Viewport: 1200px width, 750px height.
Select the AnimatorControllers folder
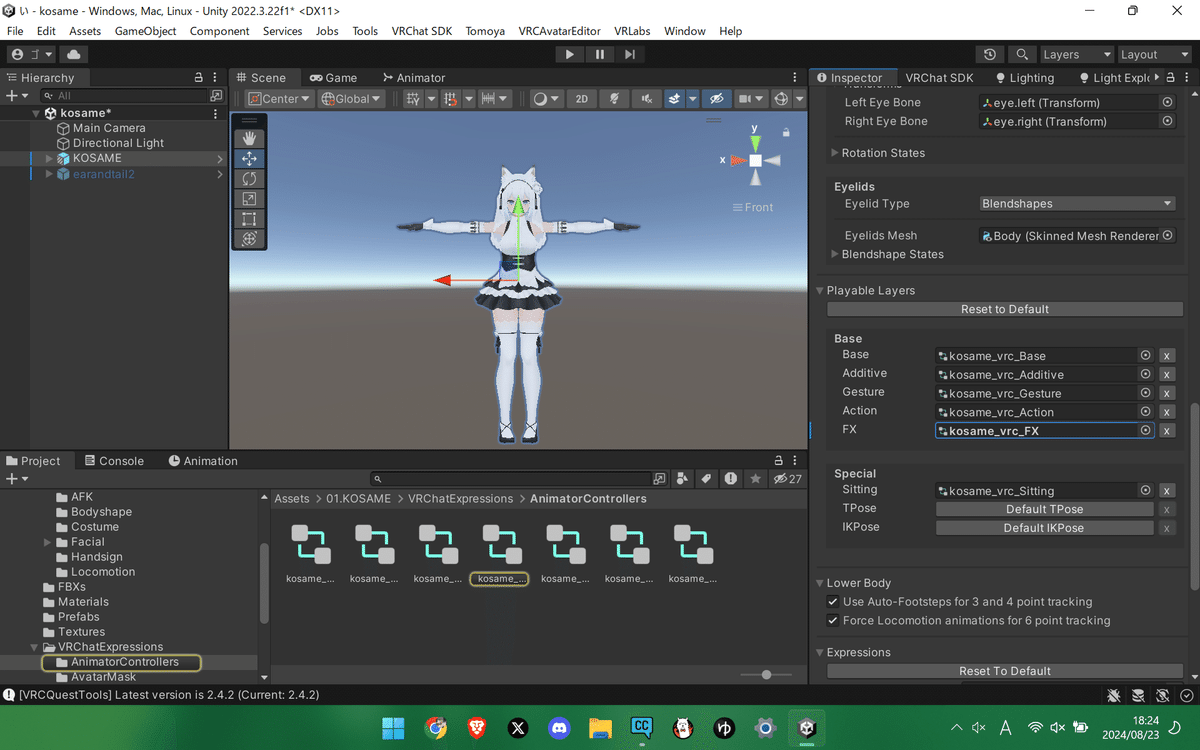coord(120,662)
